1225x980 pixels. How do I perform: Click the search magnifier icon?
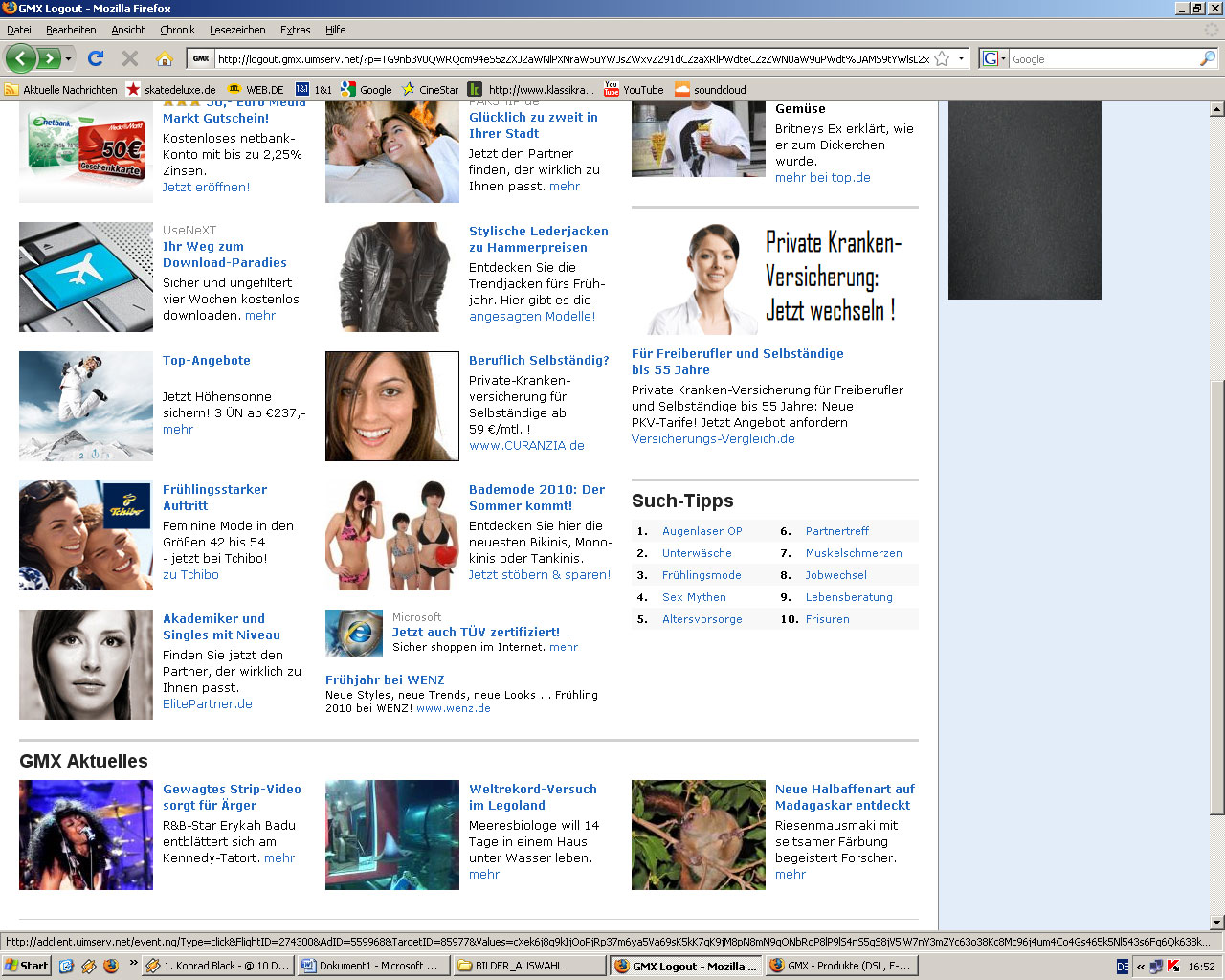(x=1207, y=58)
